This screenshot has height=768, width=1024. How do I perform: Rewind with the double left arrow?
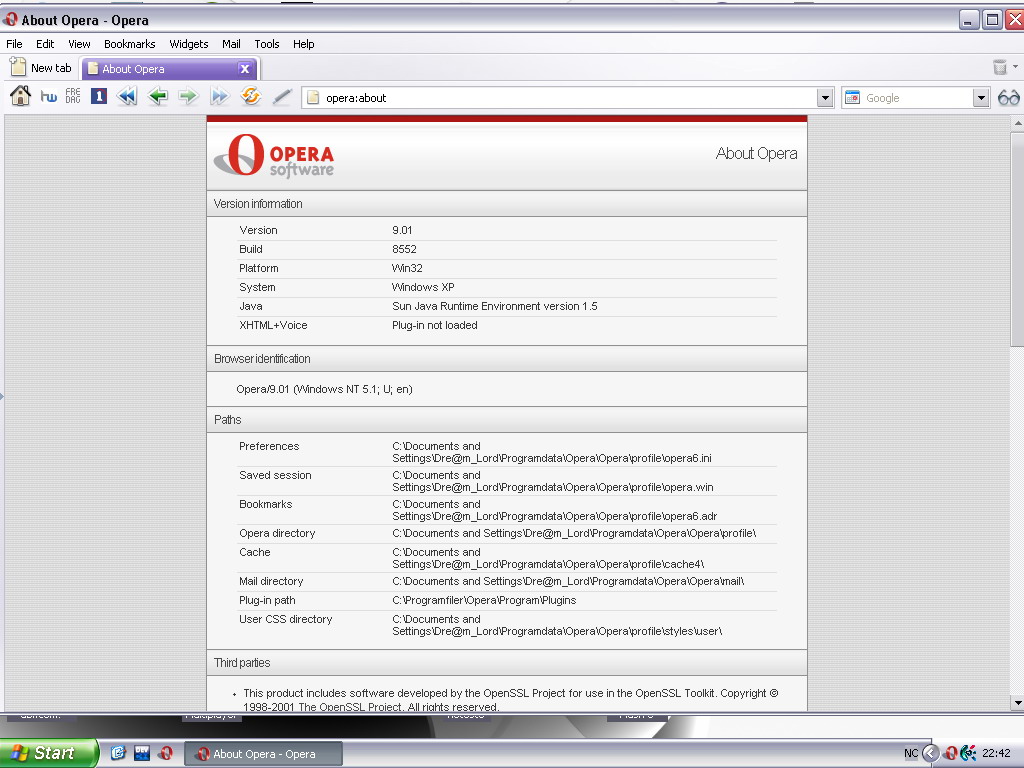[x=127, y=97]
